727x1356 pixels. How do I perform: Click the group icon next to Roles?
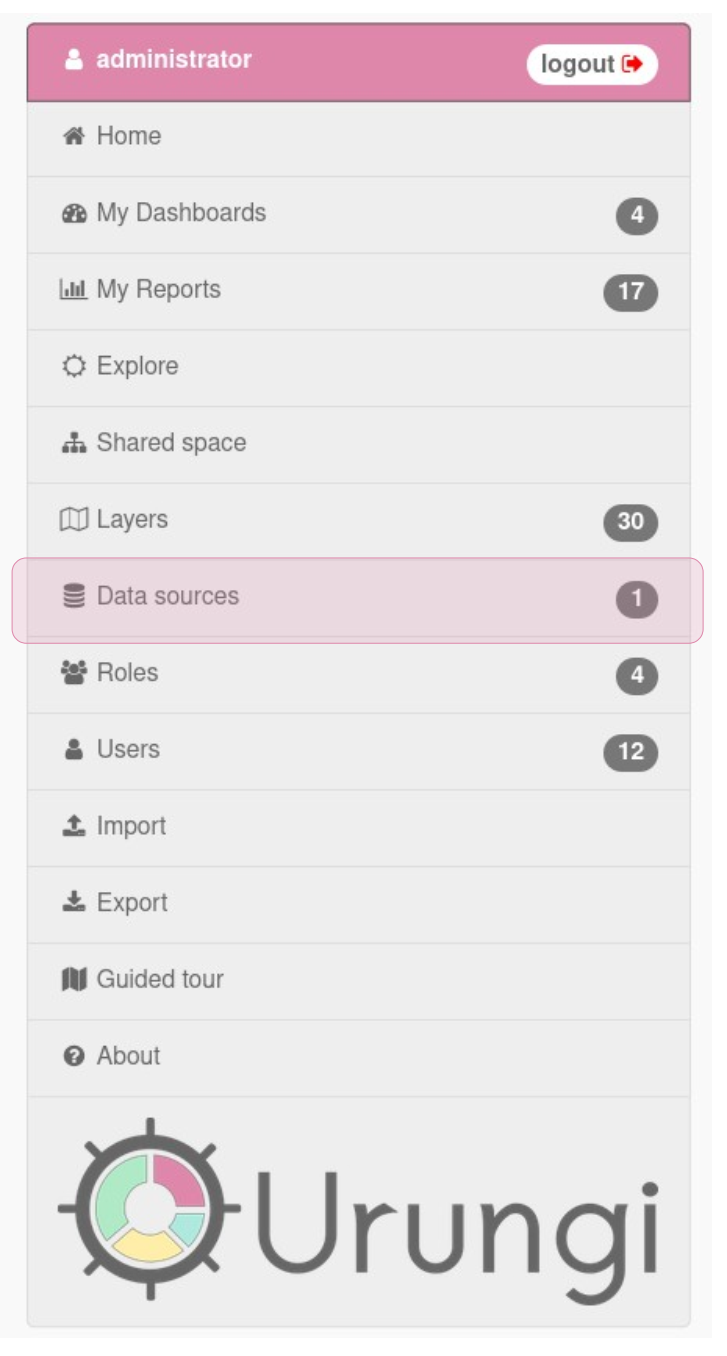pos(74,674)
